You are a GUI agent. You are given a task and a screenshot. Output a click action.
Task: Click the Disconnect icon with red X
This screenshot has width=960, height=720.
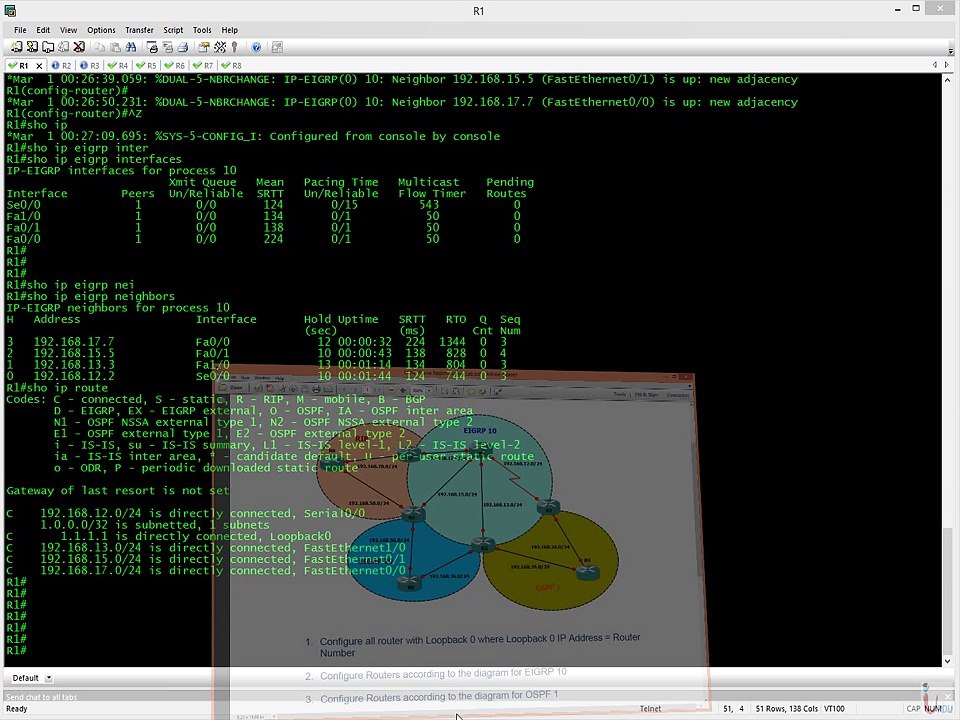(79, 47)
